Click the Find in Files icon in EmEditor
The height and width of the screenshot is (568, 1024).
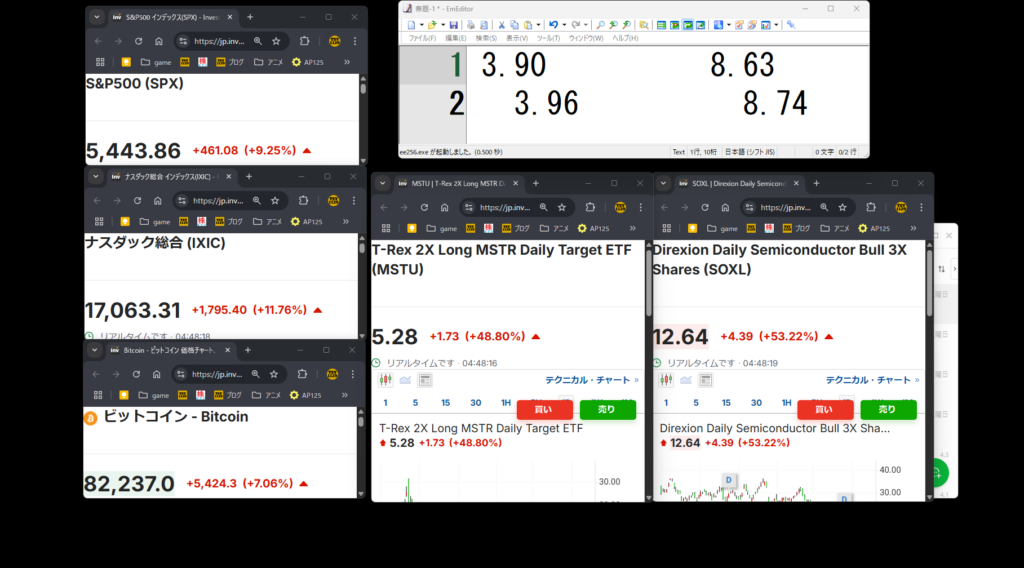tap(644, 25)
